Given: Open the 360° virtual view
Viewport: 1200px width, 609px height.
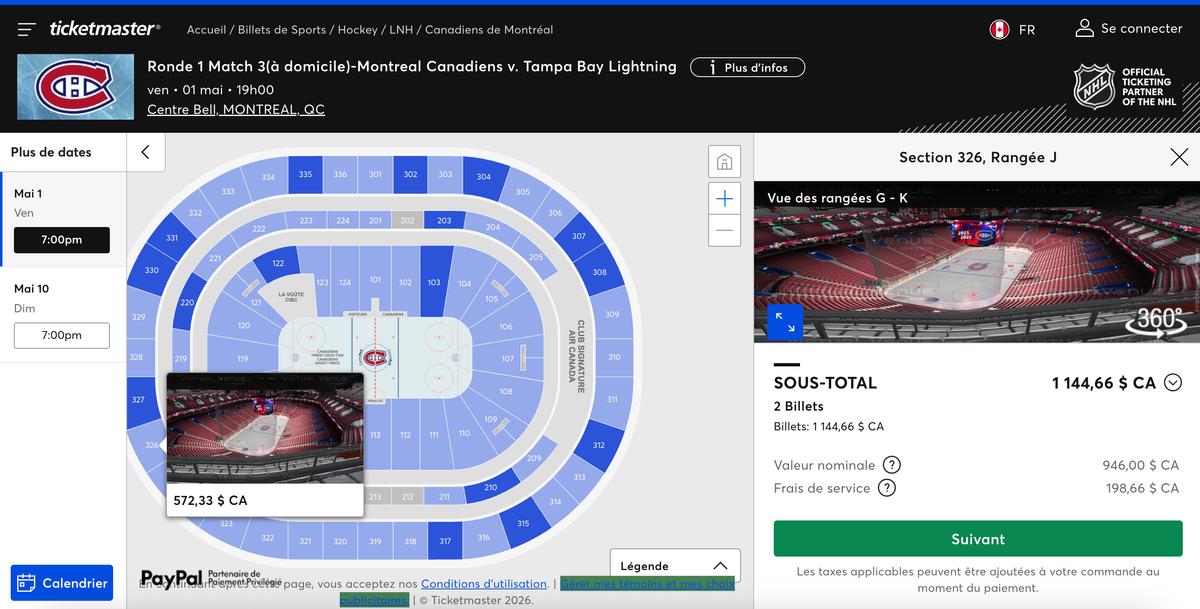Looking at the screenshot, I should pos(1154,322).
